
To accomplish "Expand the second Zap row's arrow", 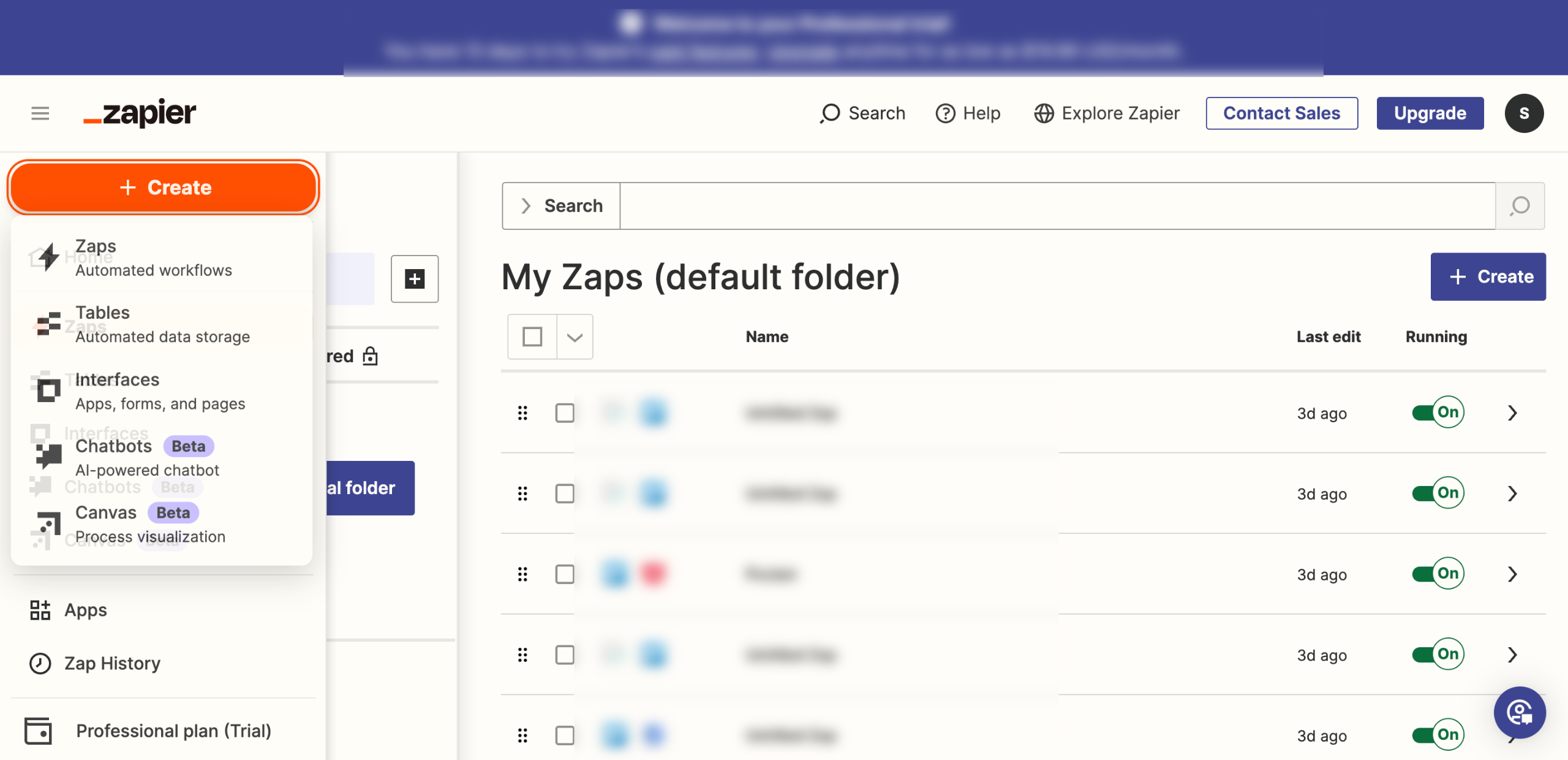I will [1512, 493].
